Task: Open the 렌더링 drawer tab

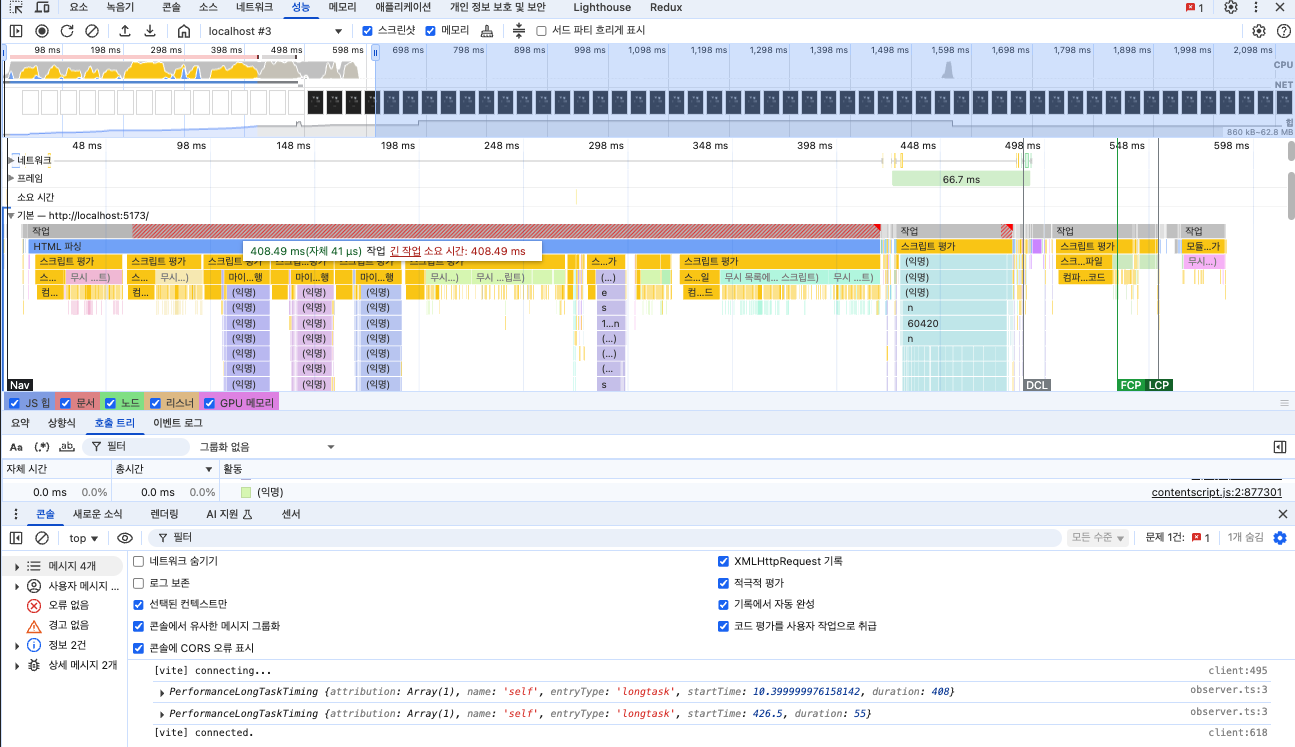Action: (x=164, y=514)
